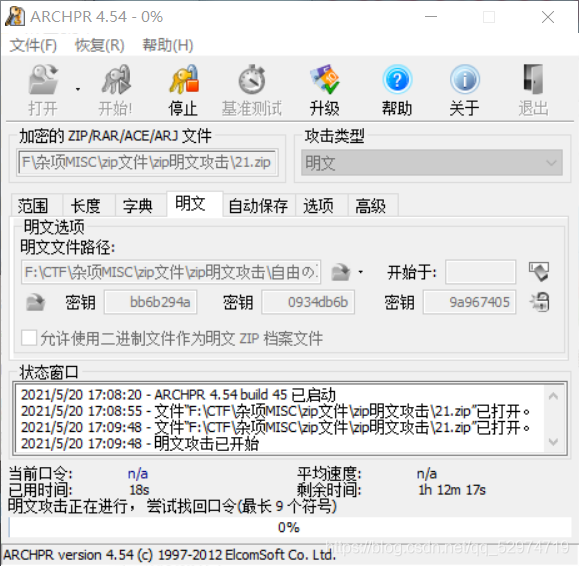The image size is (579, 566).
Task: Click the 0% progress bar
Action: pyautogui.click(x=290, y=527)
